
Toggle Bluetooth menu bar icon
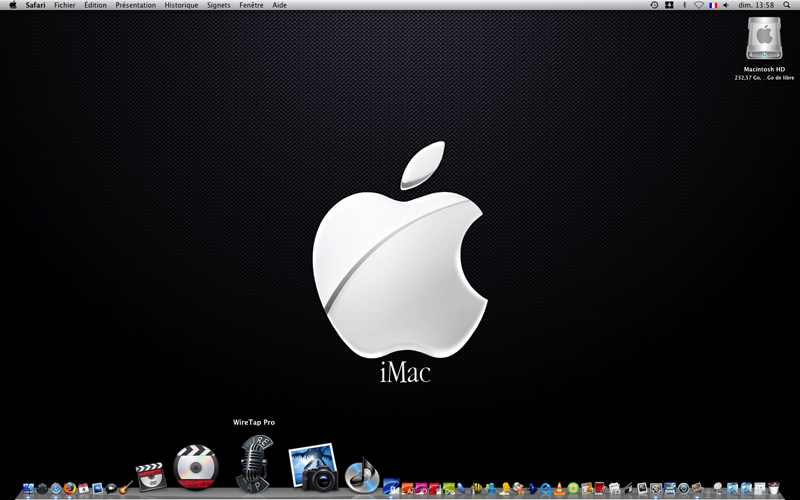pyautogui.click(x=684, y=5)
